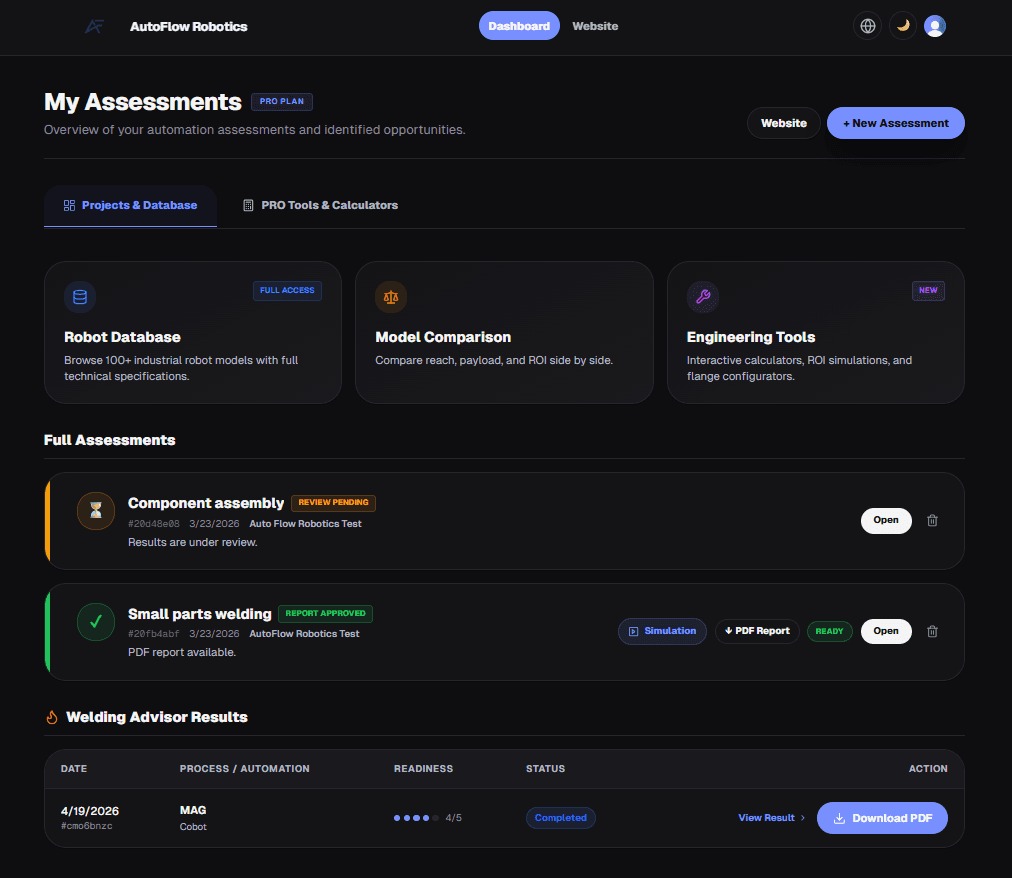
Task: Click View Result for the MAG assessment
Action: coord(765,817)
